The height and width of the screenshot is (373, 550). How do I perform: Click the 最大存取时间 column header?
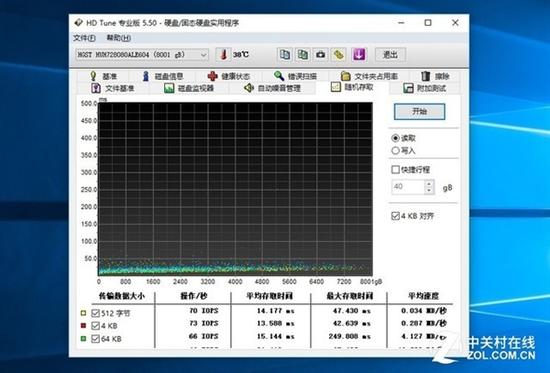tap(349, 296)
